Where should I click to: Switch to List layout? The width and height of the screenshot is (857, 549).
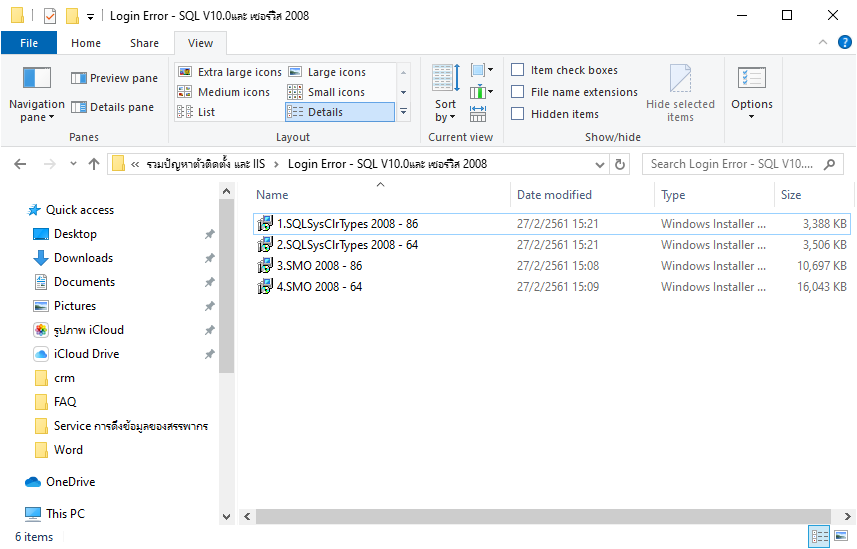point(197,112)
